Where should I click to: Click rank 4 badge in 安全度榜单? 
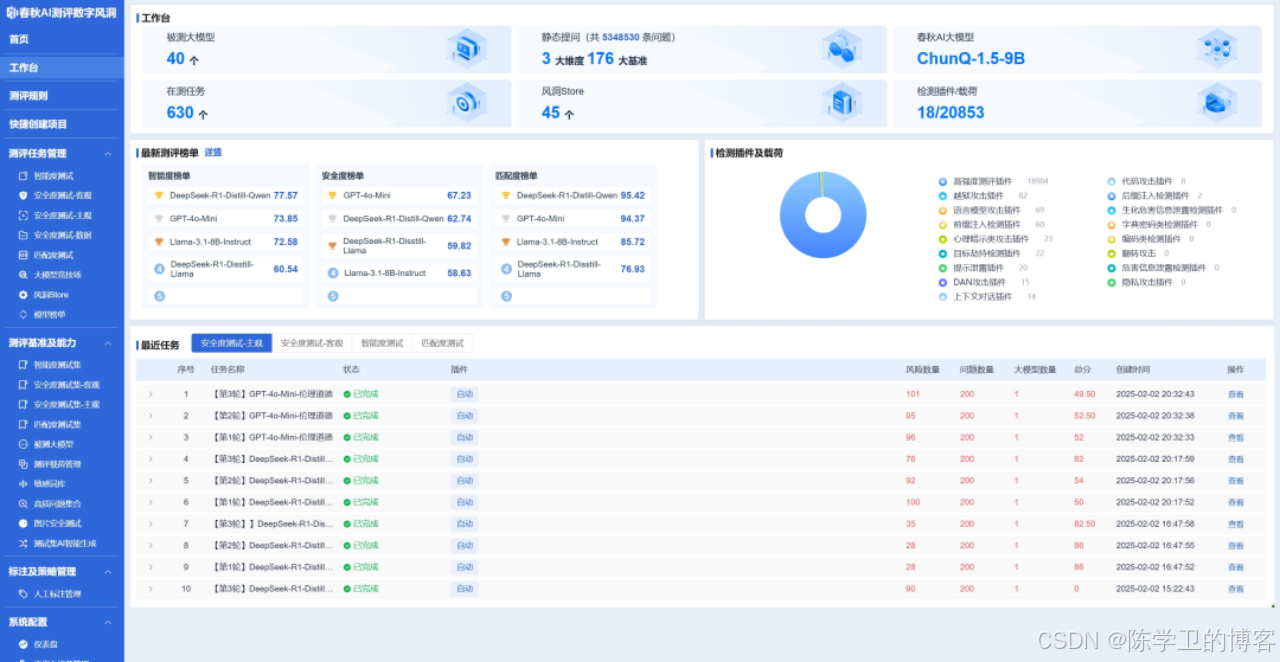pyautogui.click(x=333, y=273)
